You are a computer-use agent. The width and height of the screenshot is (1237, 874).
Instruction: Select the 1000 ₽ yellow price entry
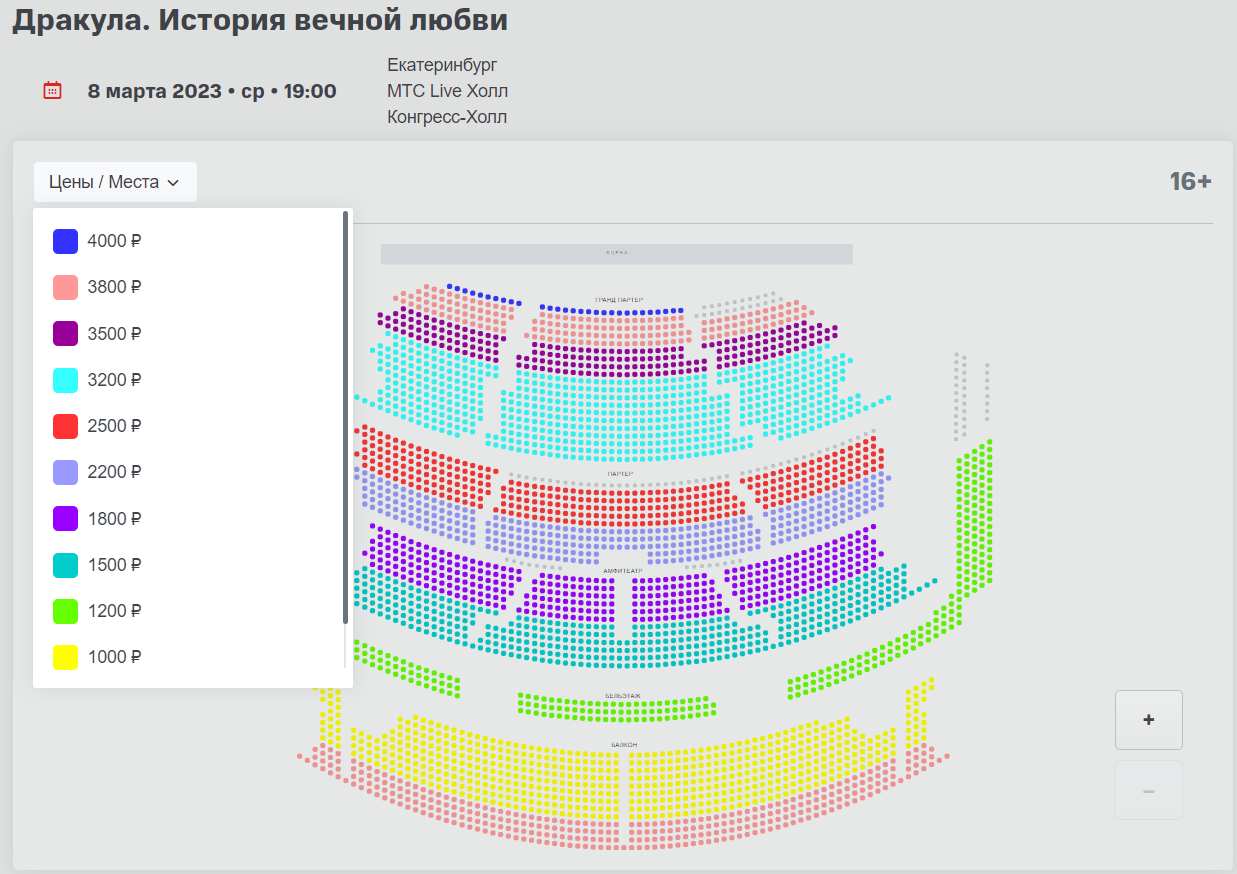97,657
